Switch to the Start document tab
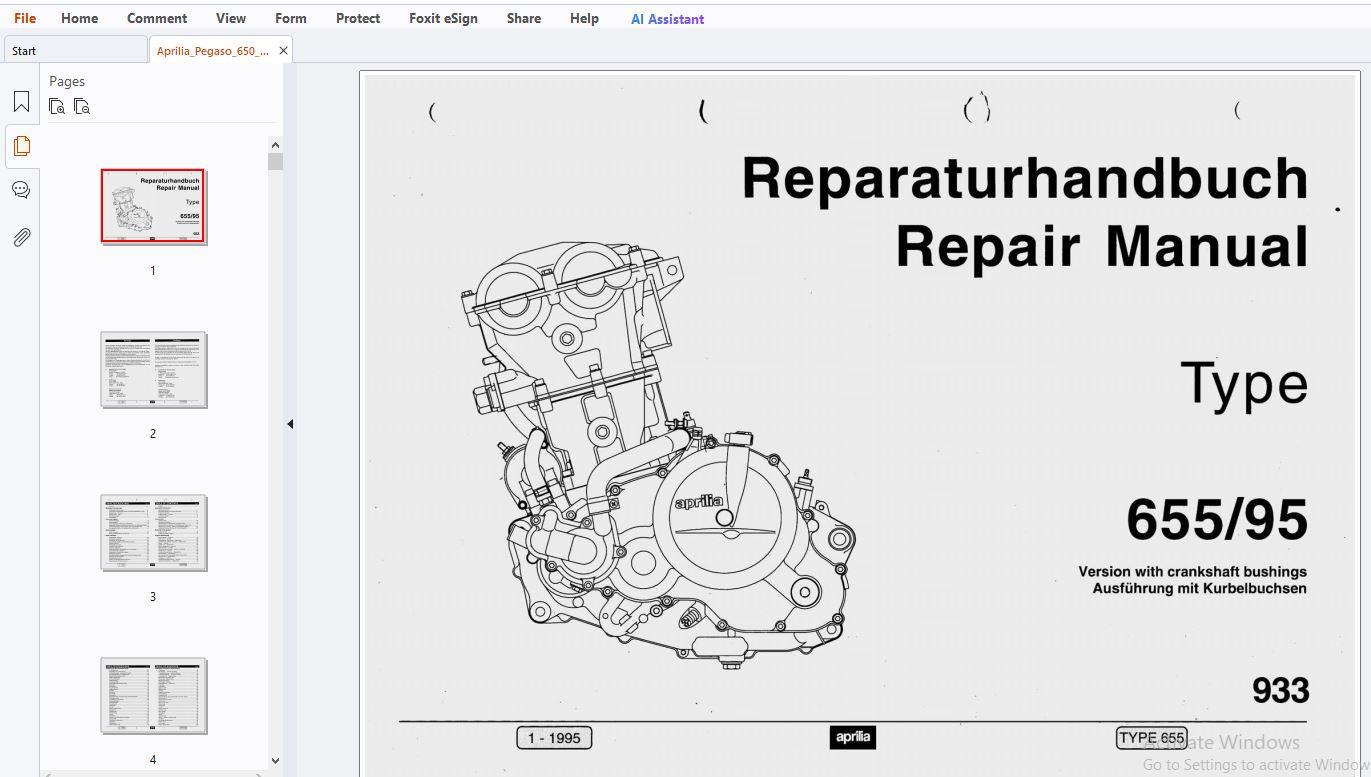 pos(75,50)
